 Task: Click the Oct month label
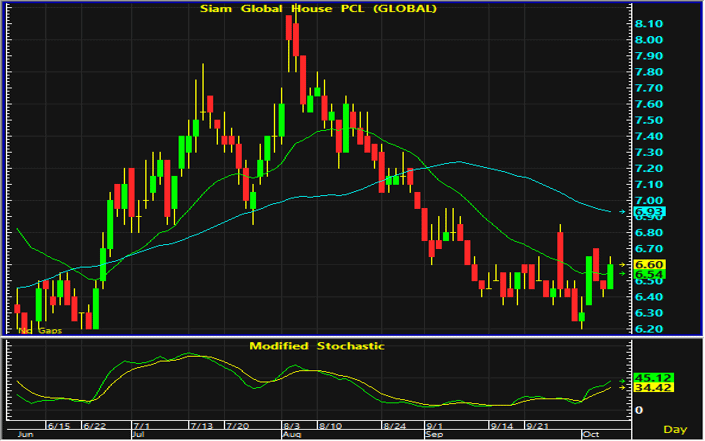pos(591,434)
